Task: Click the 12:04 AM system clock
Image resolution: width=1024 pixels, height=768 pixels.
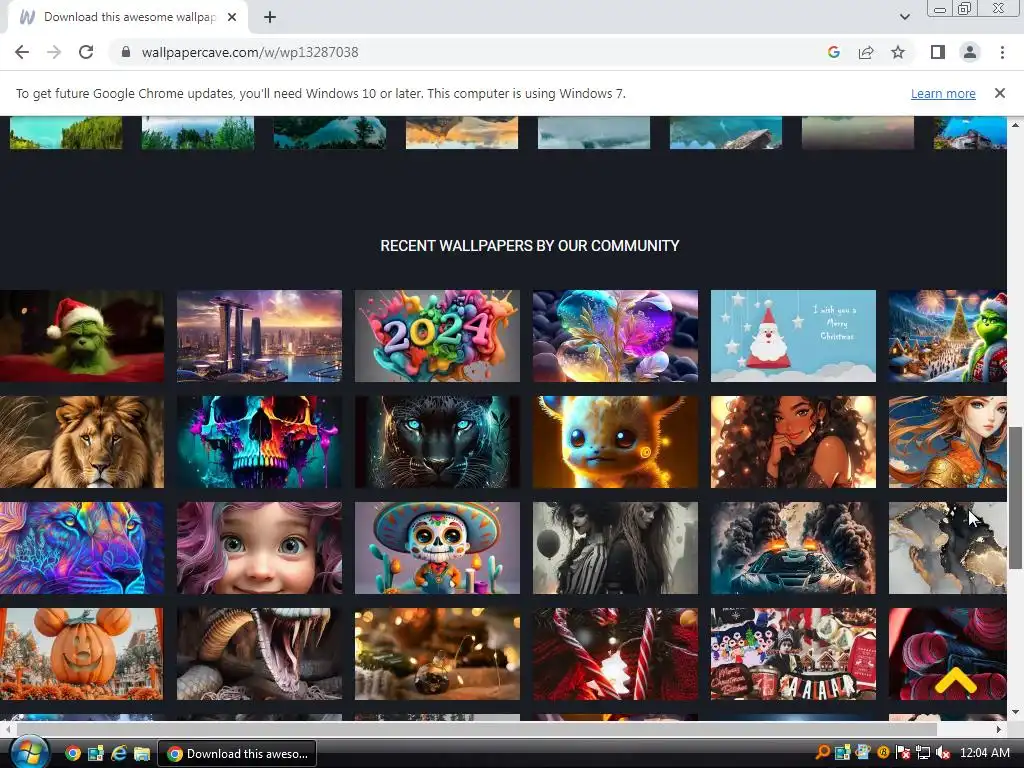Action: pos(984,753)
